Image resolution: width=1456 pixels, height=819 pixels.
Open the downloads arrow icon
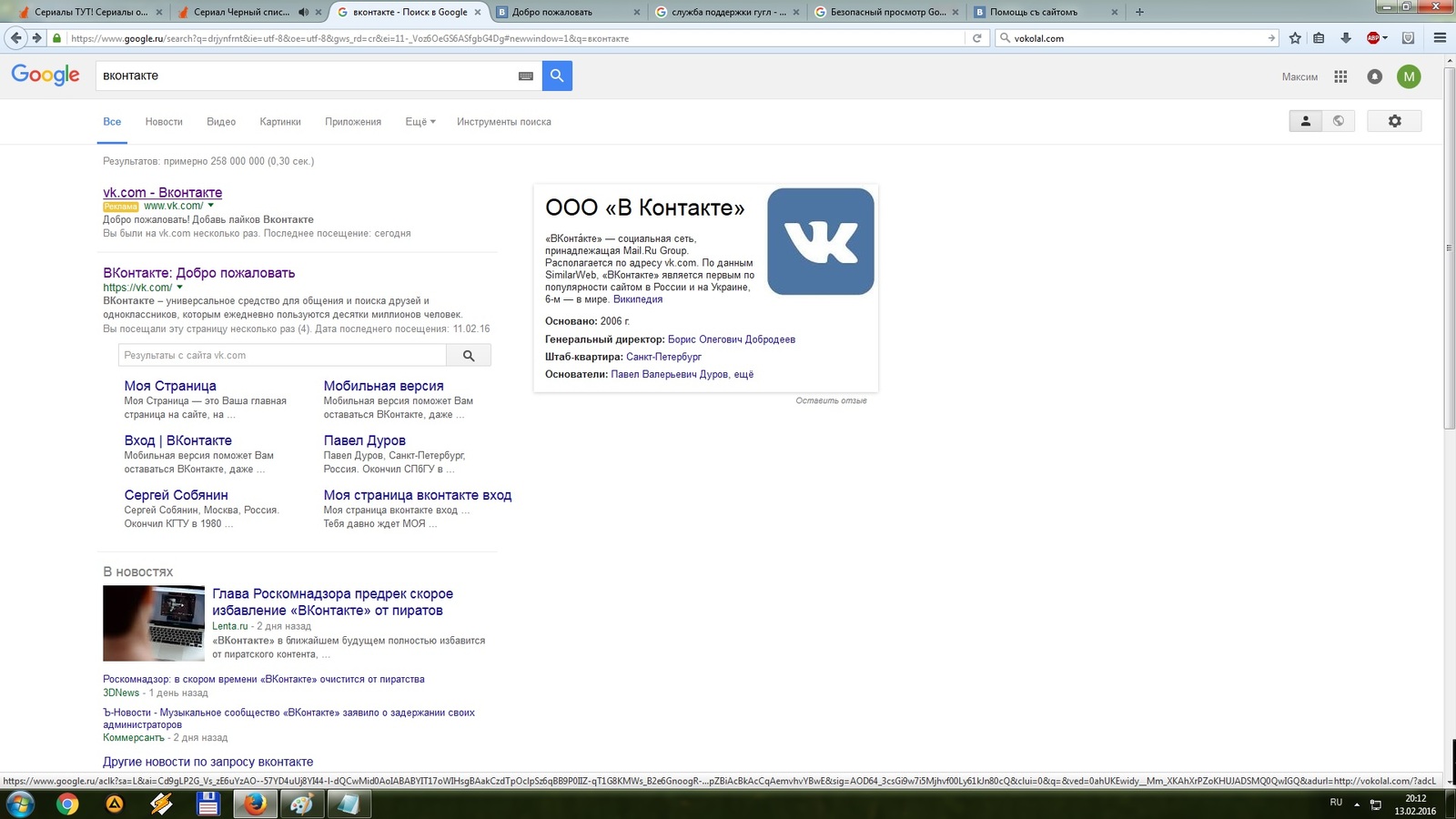click(x=1346, y=38)
